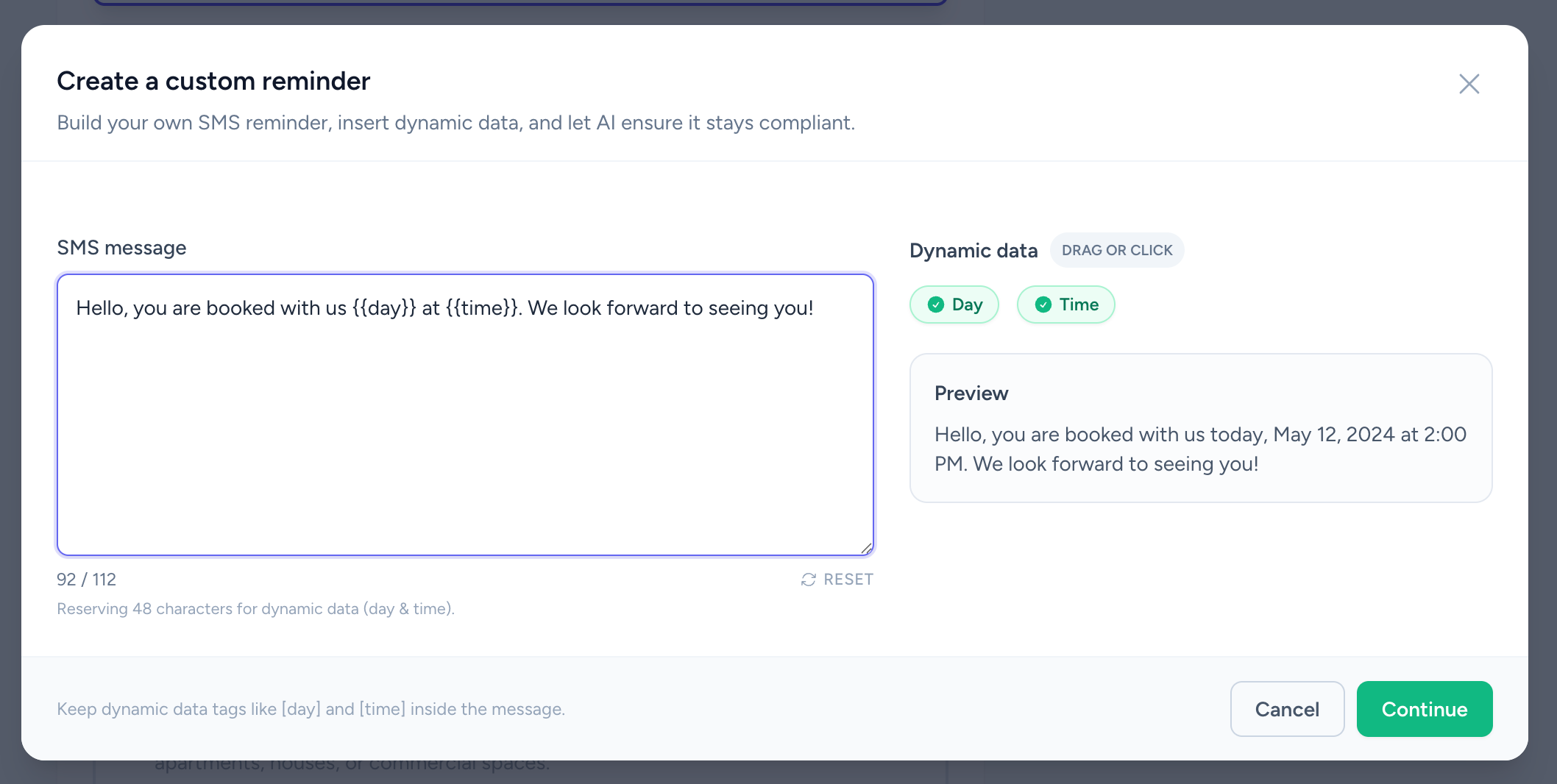Image resolution: width=1557 pixels, height=784 pixels.
Task: Click the 92 / 112 character counter
Action: coord(86,580)
